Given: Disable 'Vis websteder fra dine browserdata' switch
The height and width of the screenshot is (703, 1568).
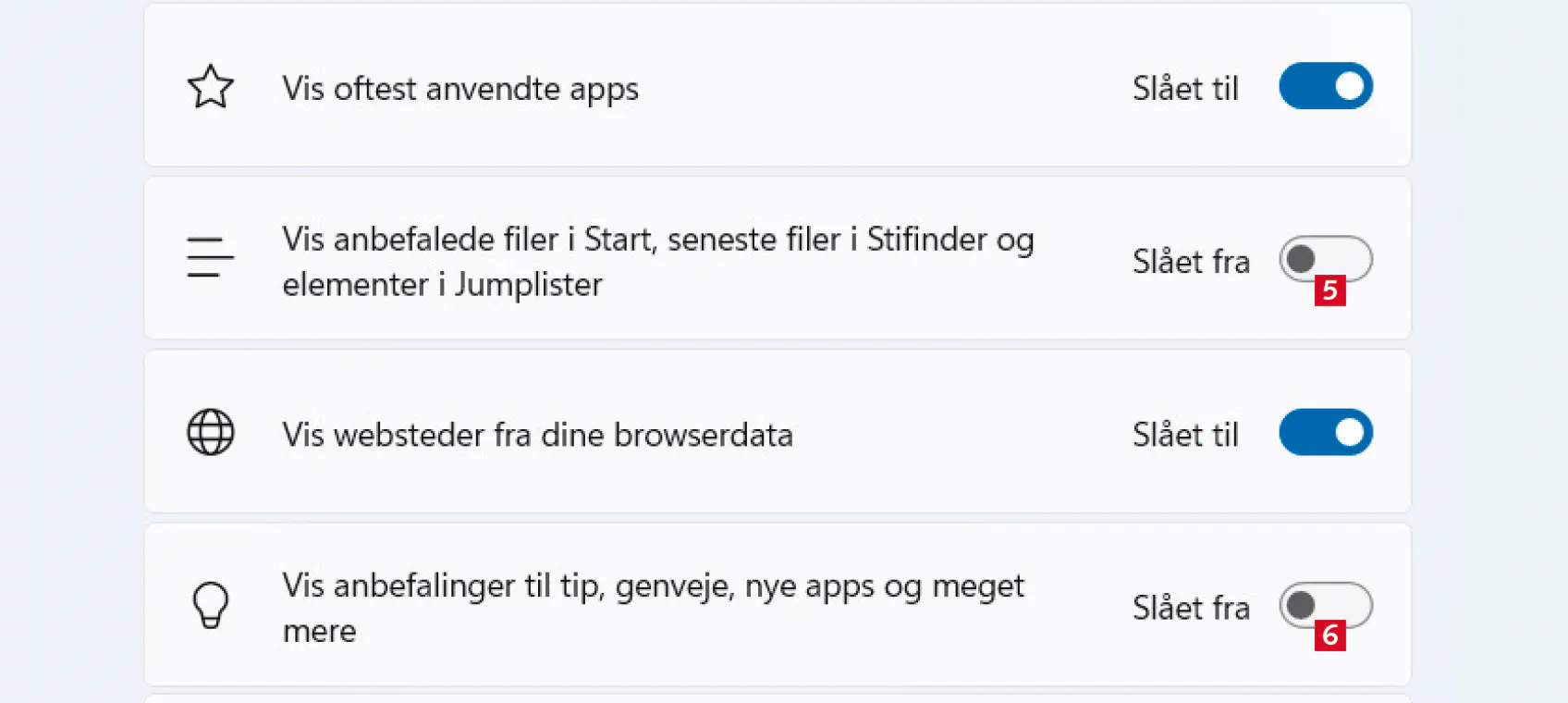Looking at the screenshot, I should (x=1326, y=432).
